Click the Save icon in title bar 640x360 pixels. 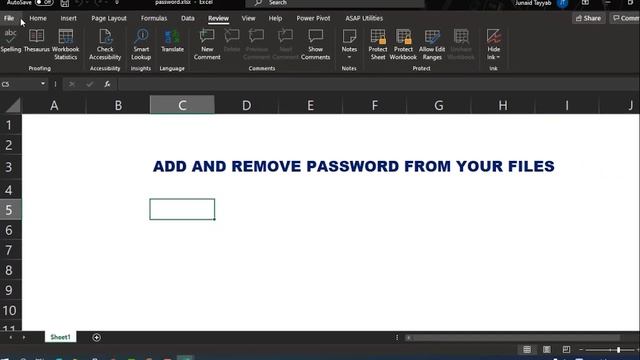64,3
